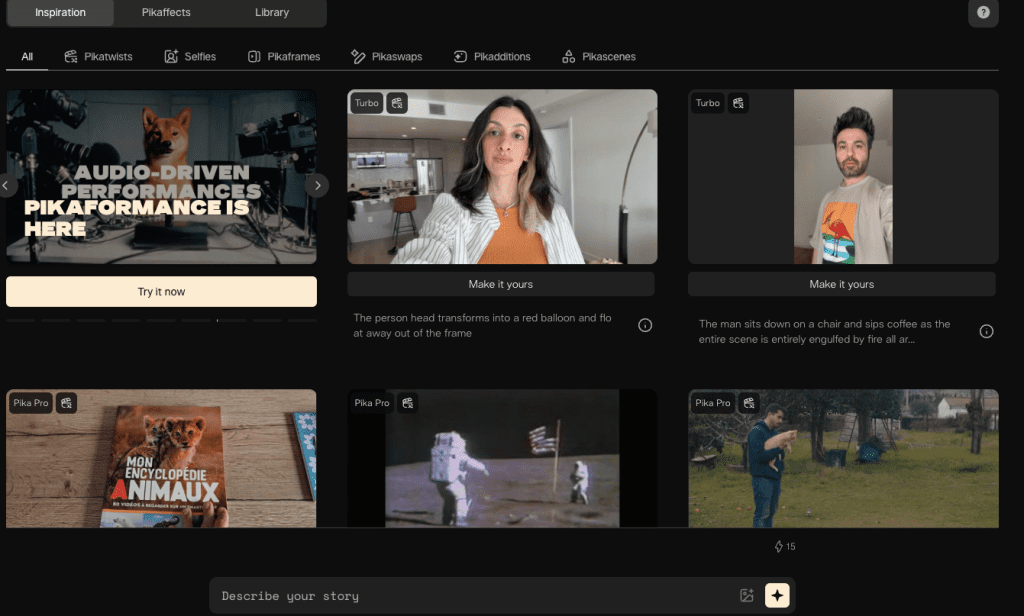This screenshot has height=616, width=1024.
Task: Select the Pikaswaps filter
Action: click(386, 57)
